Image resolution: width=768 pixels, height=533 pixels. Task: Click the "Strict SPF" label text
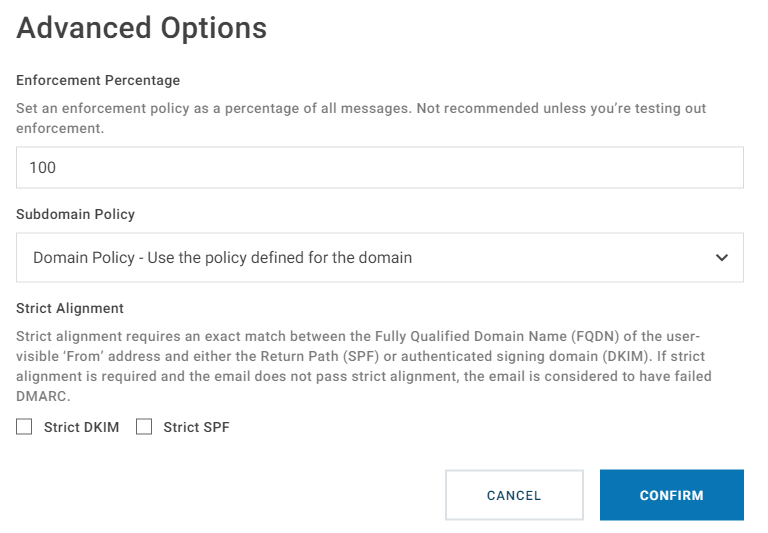pyautogui.click(x=196, y=428)
